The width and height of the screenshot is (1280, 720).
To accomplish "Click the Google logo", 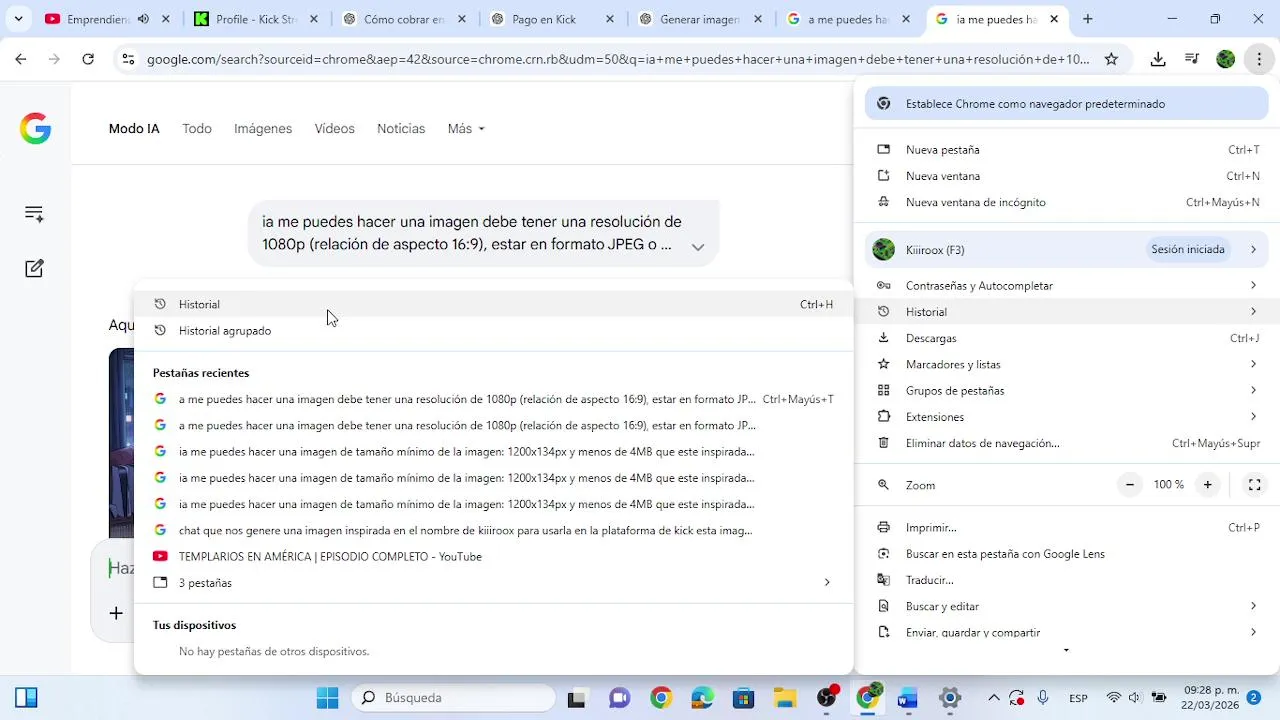I will (x=36, y=129).
